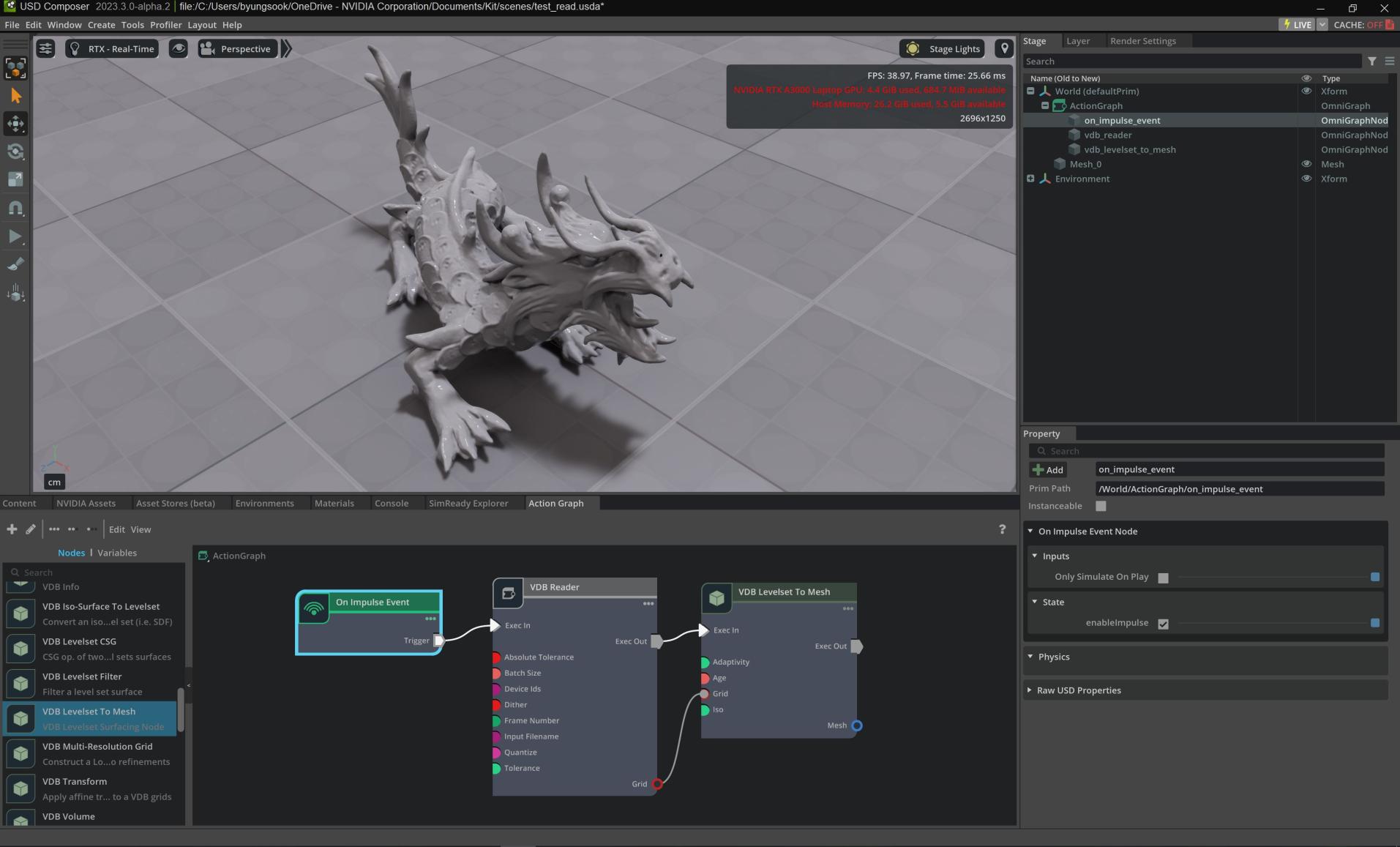Click the Add property button
The image size is (1400, 847).
pyautogui.click(x=1048, y=470)
